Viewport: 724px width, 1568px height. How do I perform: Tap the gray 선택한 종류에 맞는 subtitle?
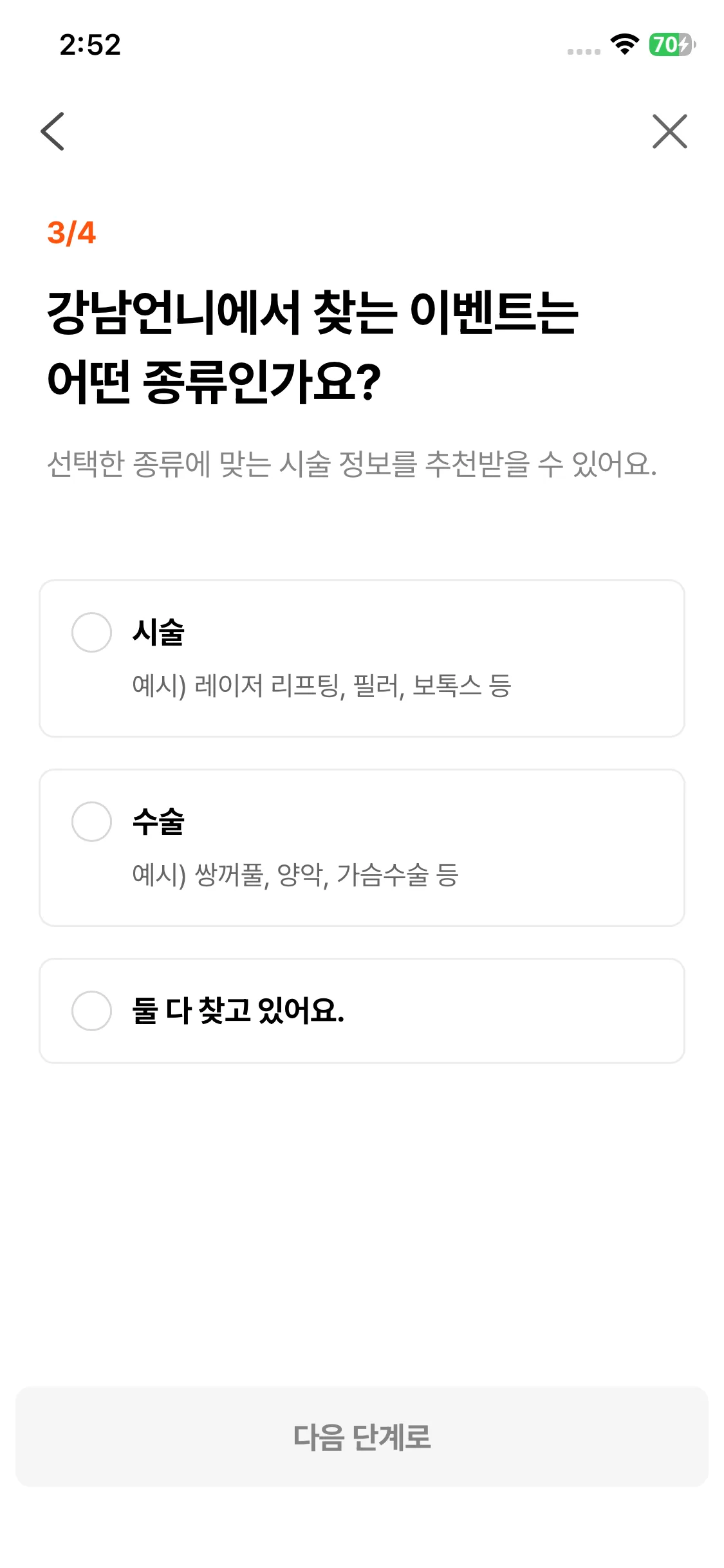coord(351,464)
